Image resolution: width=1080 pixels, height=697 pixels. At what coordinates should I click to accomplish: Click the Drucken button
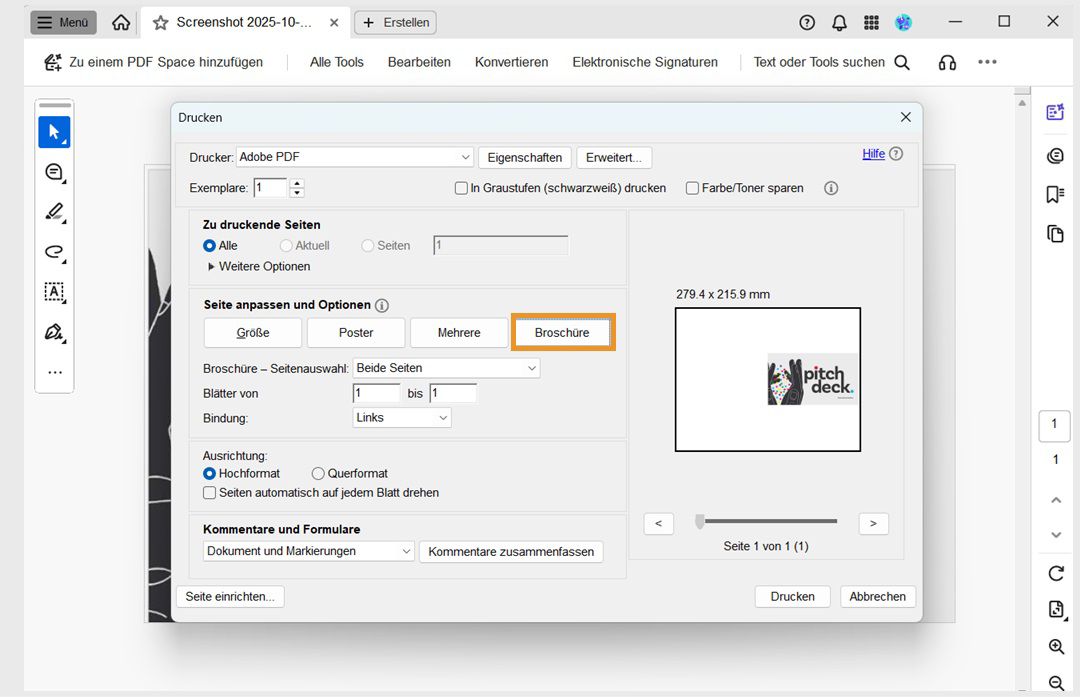pos(793,596)
